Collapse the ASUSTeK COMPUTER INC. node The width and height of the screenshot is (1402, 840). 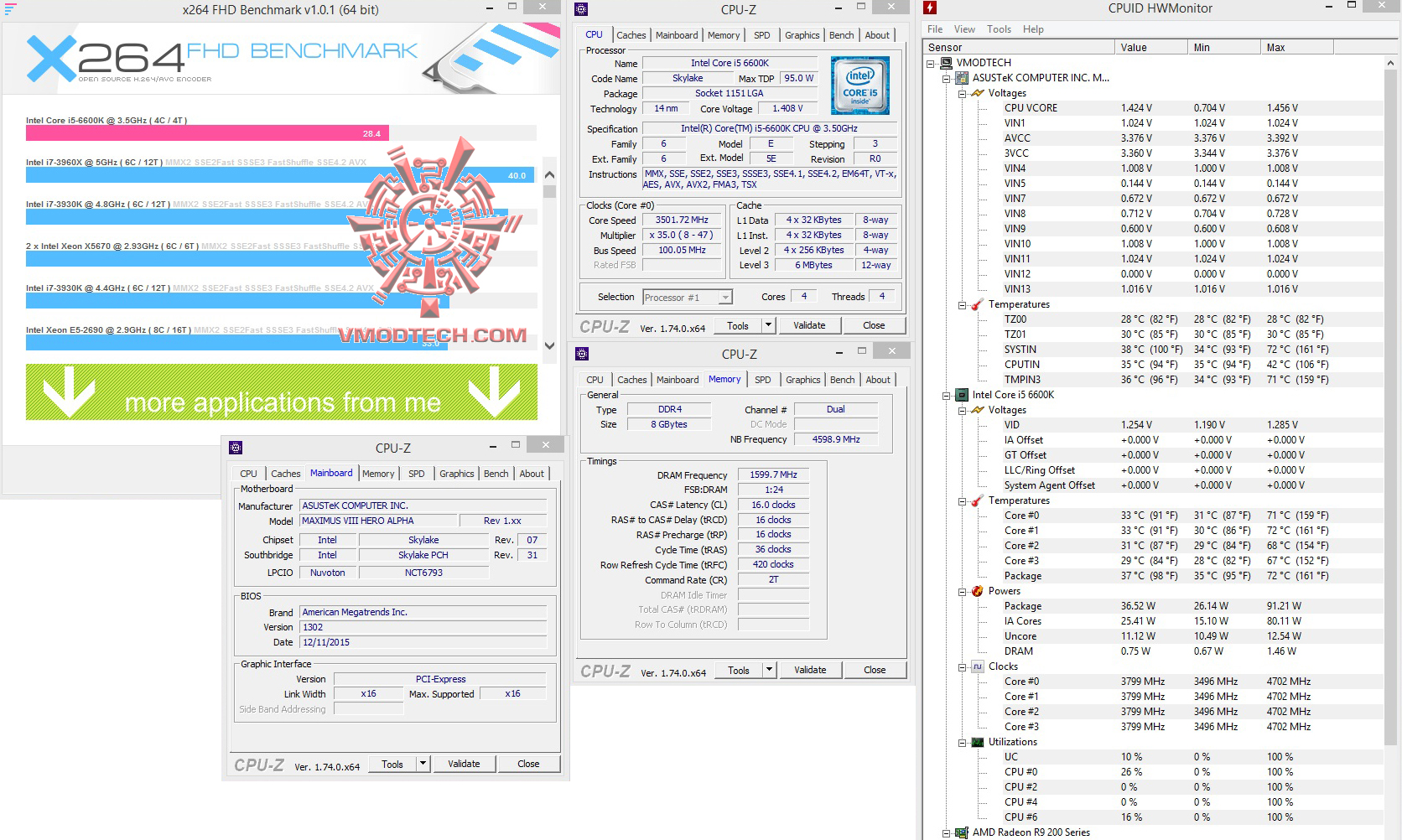click(x=947, y=79)
